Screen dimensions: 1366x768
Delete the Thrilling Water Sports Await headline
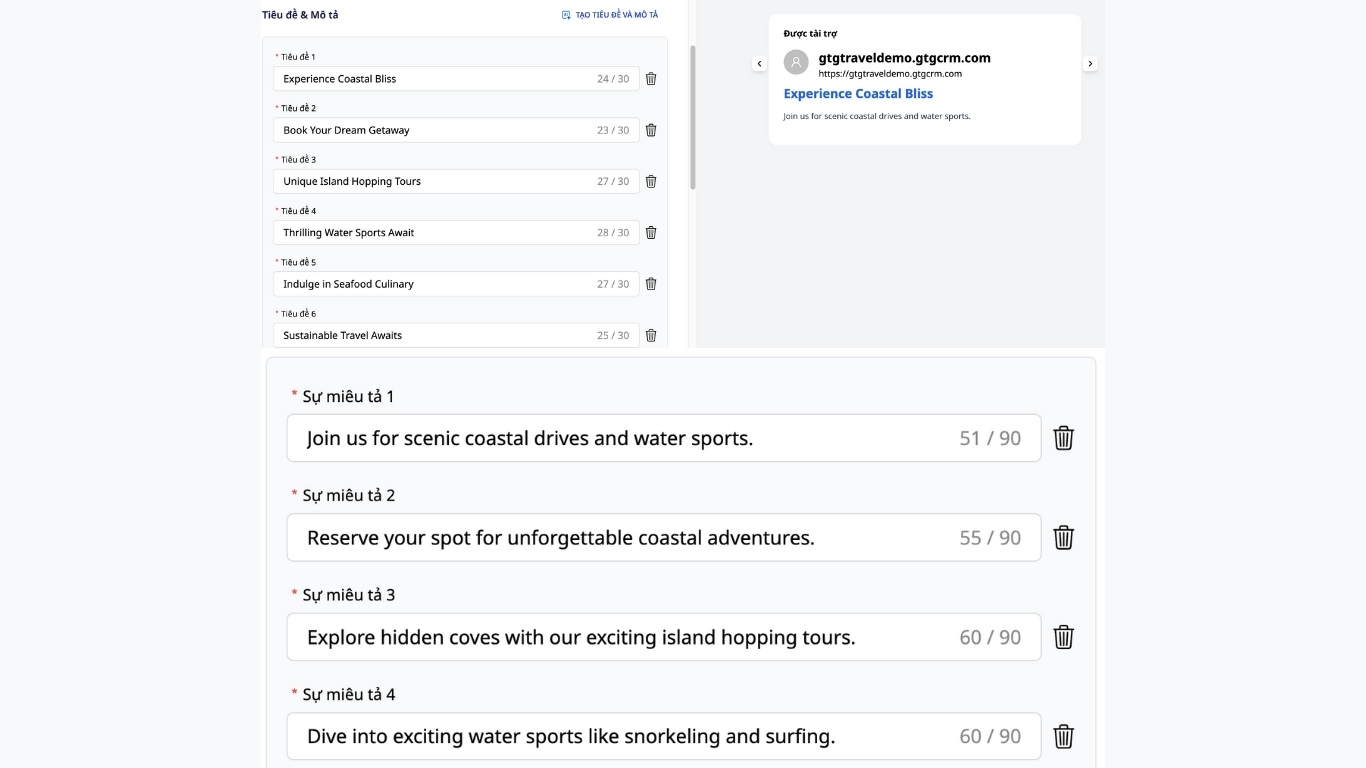[x=651, y=232]
